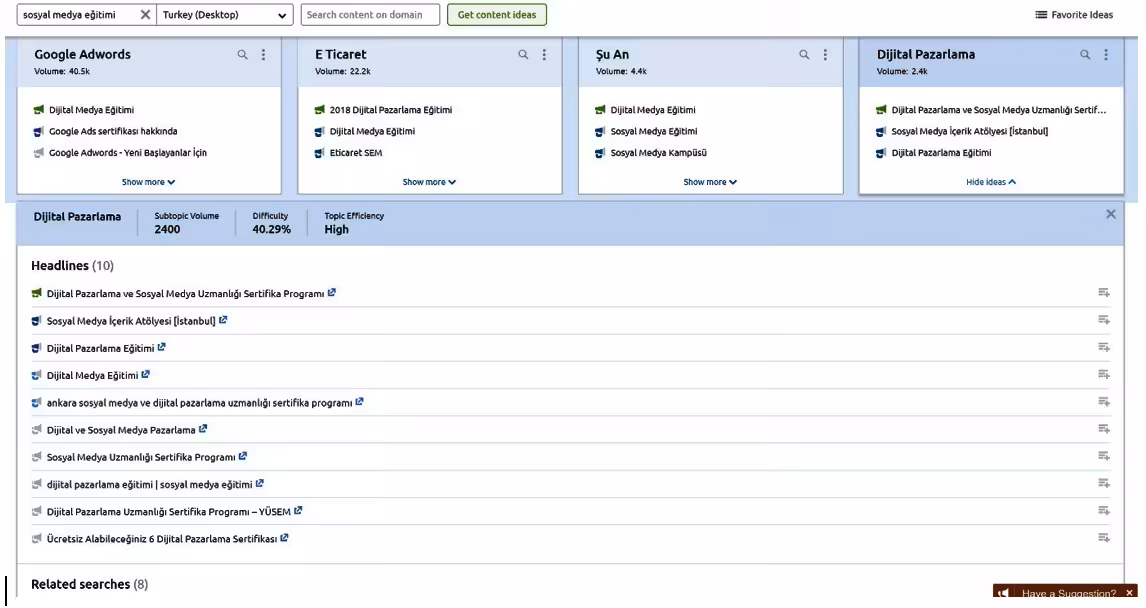The image size is (1146, 608).
Task: Open external link for Sosyal Medya İçerik Atölyesi
Action: [x=224, y=320]
